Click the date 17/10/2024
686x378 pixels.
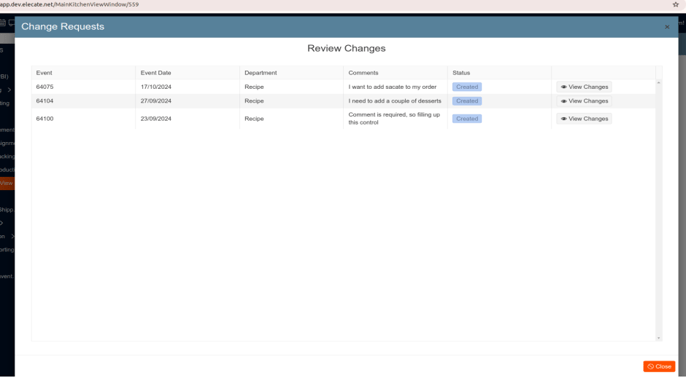click(156, 87)
